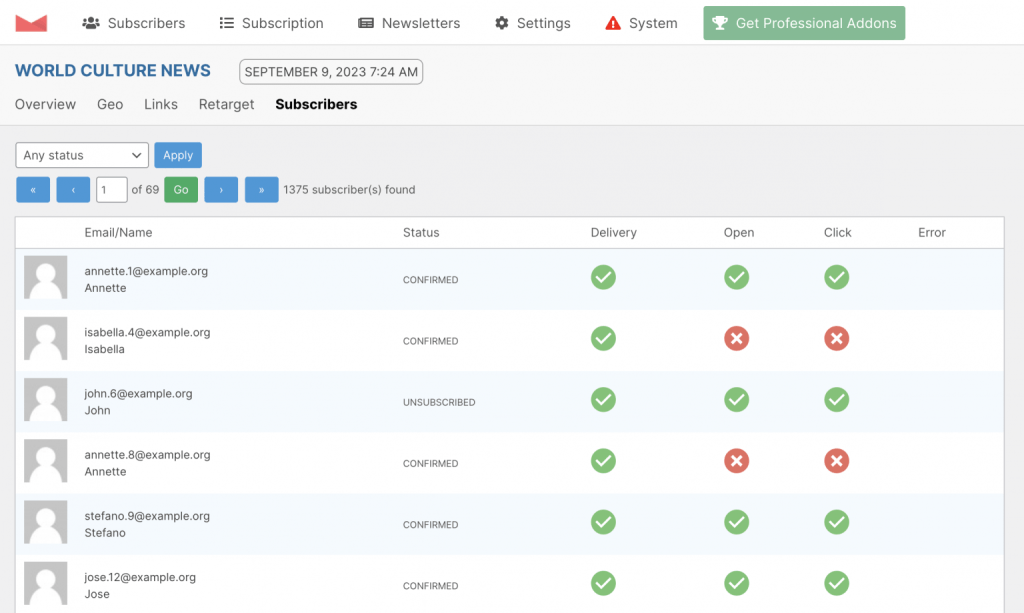The image size is (1024, 613).
Task: Jump to the last page
Action: pyautogui.click(x=261, y=190)
